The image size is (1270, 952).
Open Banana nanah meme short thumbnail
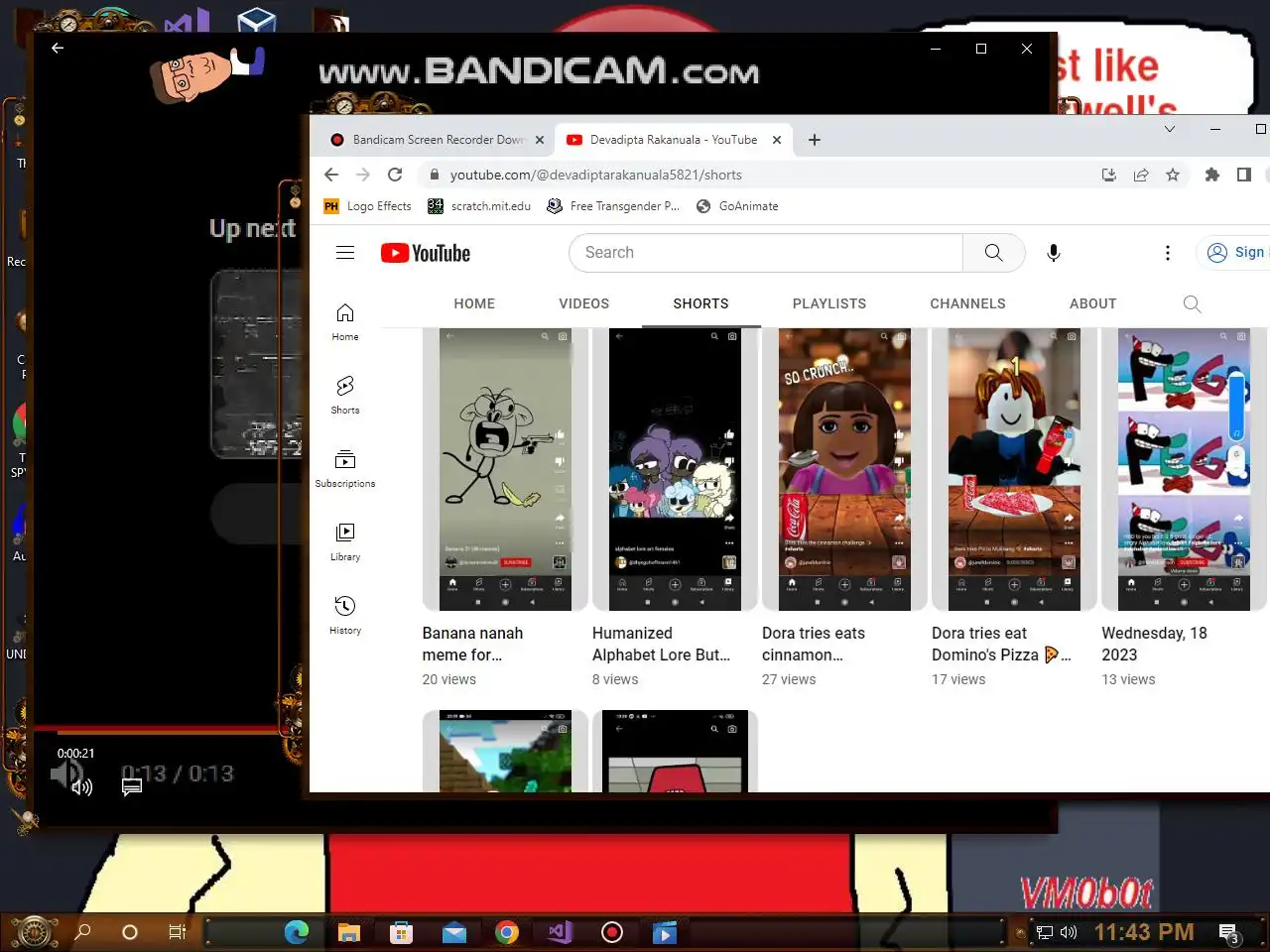[x=505, y=469]
